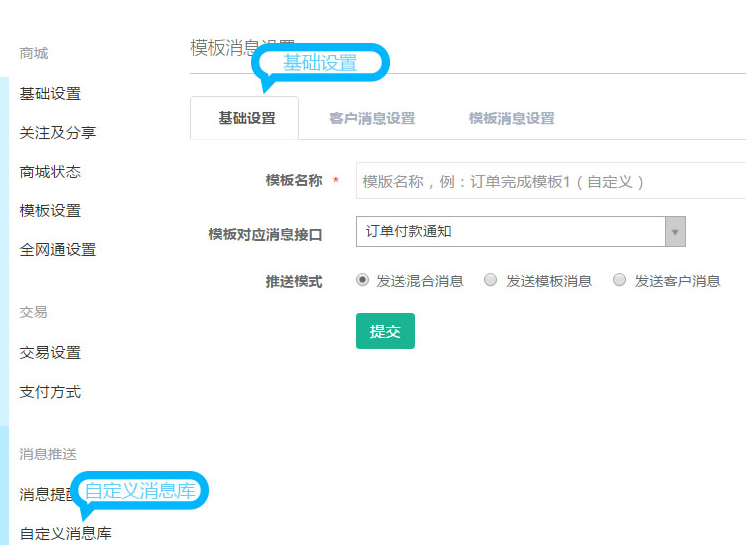
Task: Open the 商城状态 sidebar item
Action: tap(50, 172)
